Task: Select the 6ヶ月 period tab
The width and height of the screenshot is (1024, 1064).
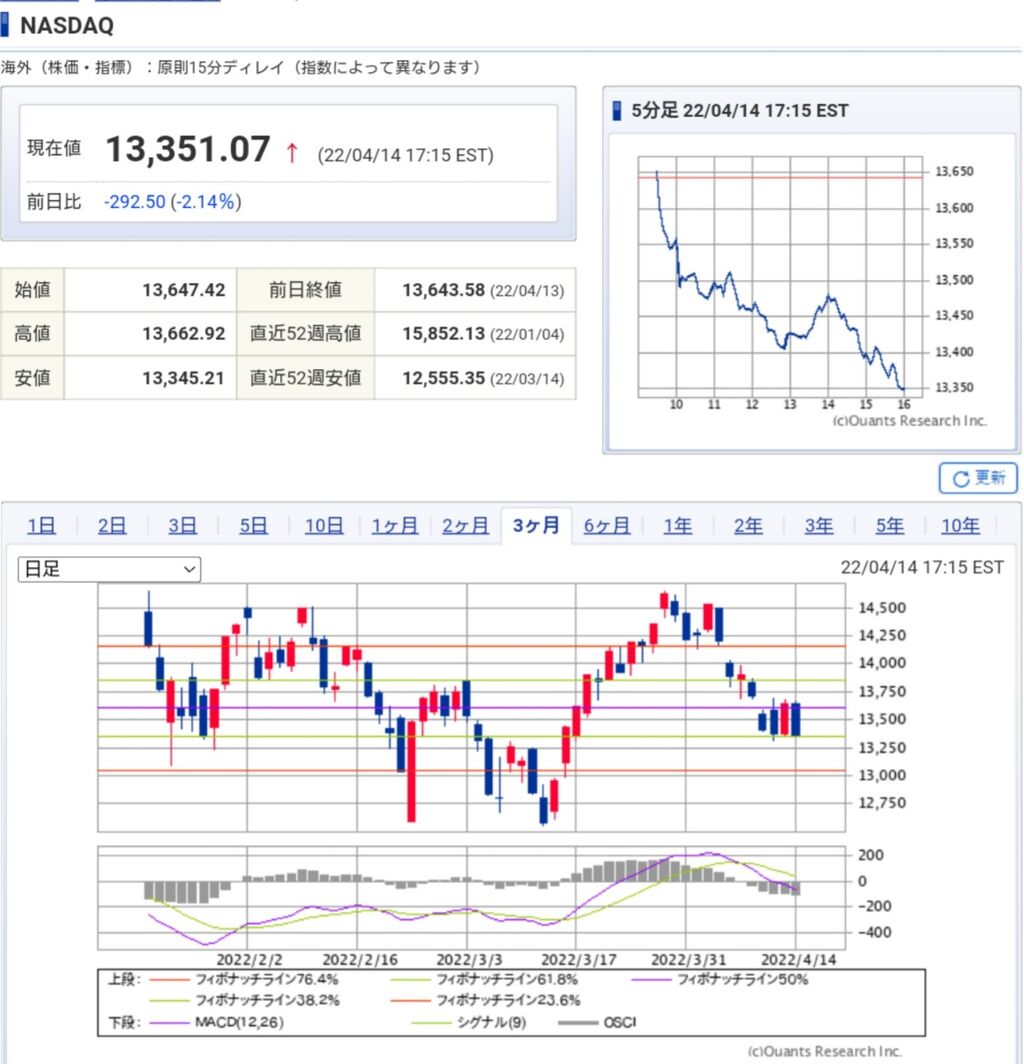Action: [x=607, y=525]
